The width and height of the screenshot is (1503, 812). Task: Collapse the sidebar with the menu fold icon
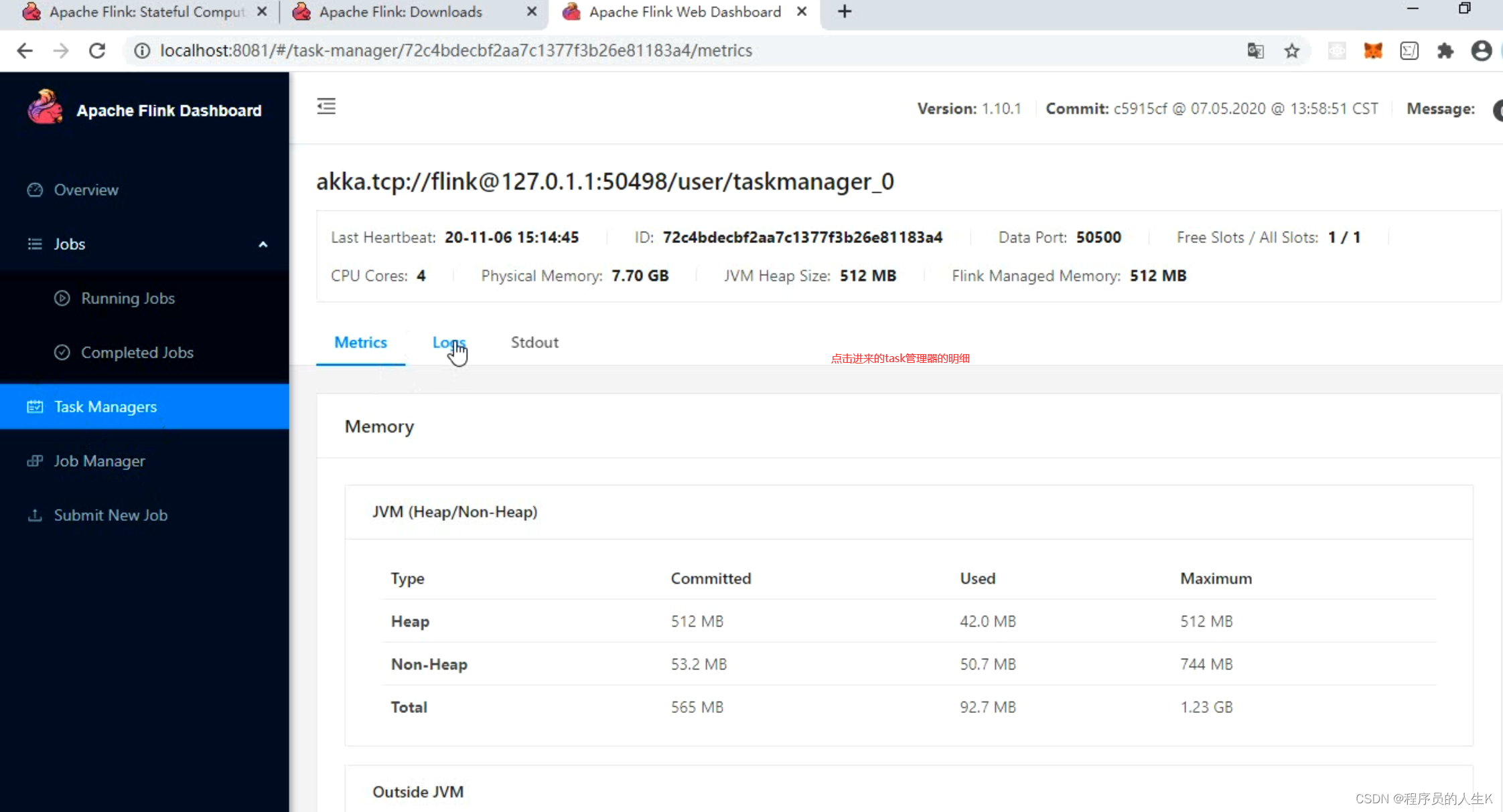pos(326,106)
